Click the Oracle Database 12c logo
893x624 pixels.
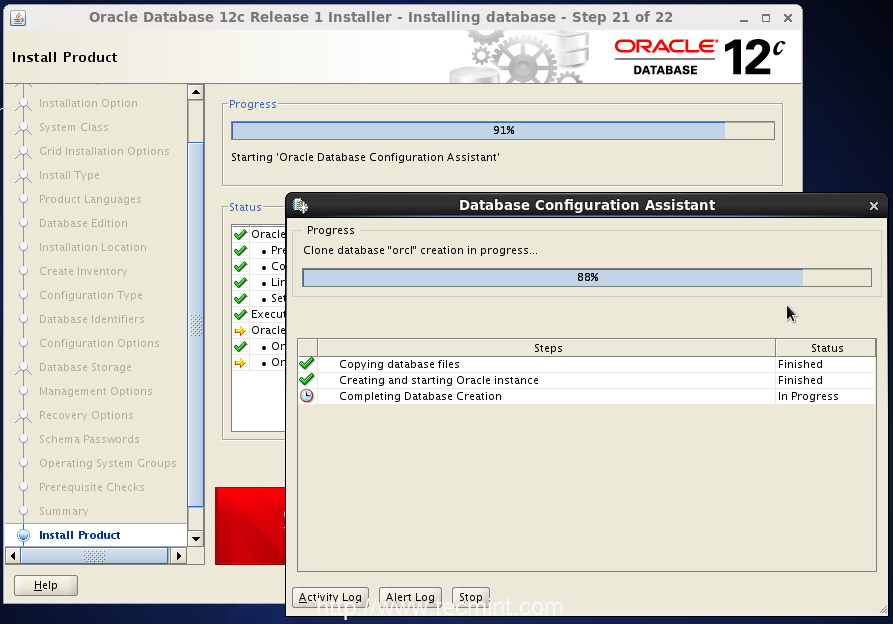click(x=699, y=57)
